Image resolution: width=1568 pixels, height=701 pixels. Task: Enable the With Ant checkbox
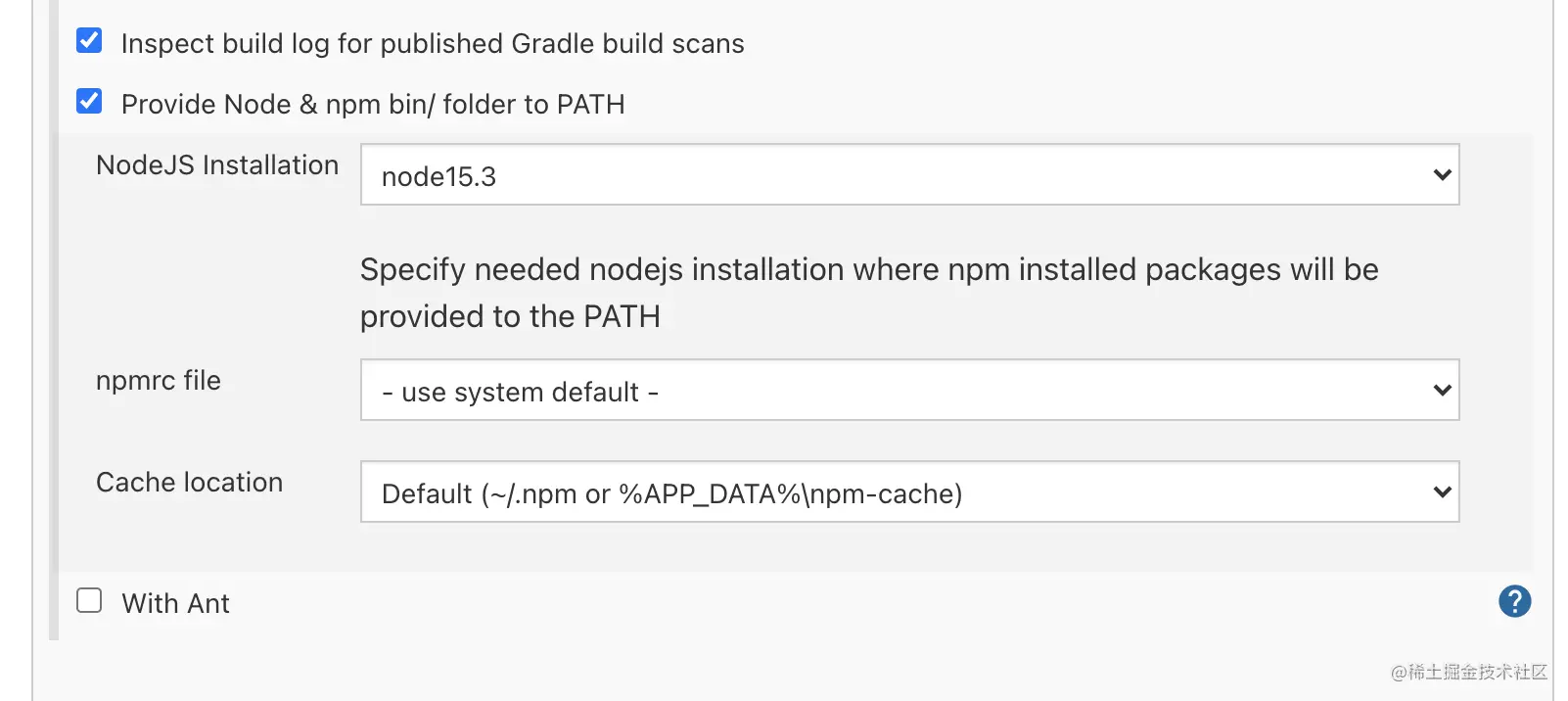tap(89, 600)
